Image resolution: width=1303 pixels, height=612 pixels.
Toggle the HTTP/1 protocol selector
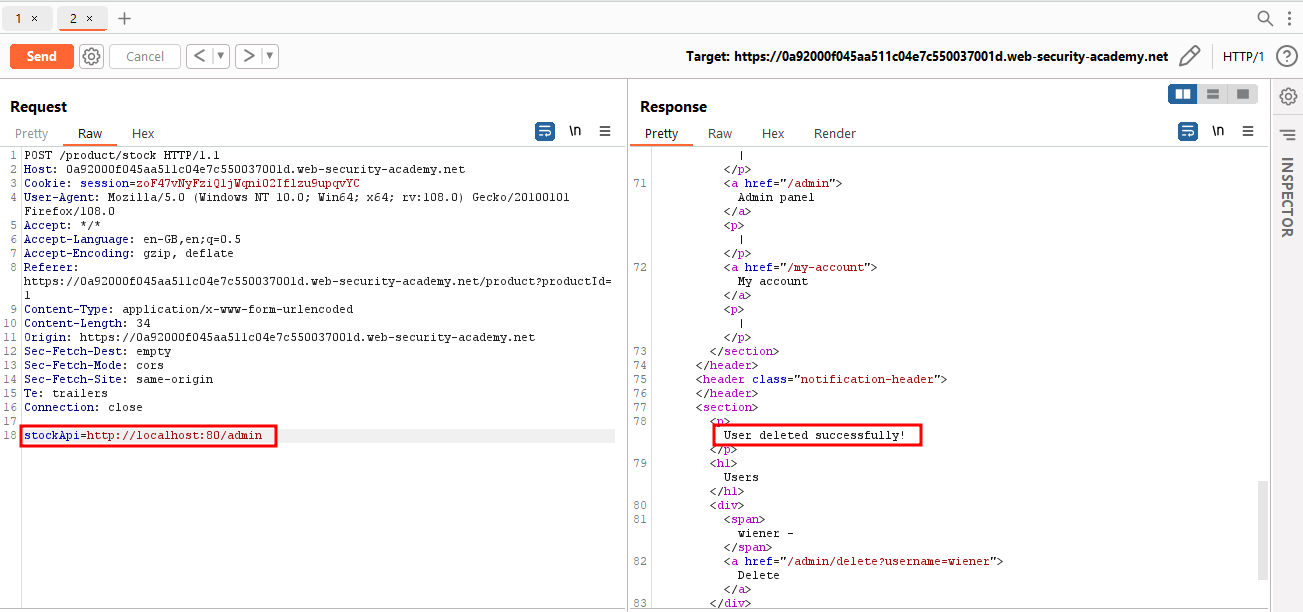tap(1243, 57)
